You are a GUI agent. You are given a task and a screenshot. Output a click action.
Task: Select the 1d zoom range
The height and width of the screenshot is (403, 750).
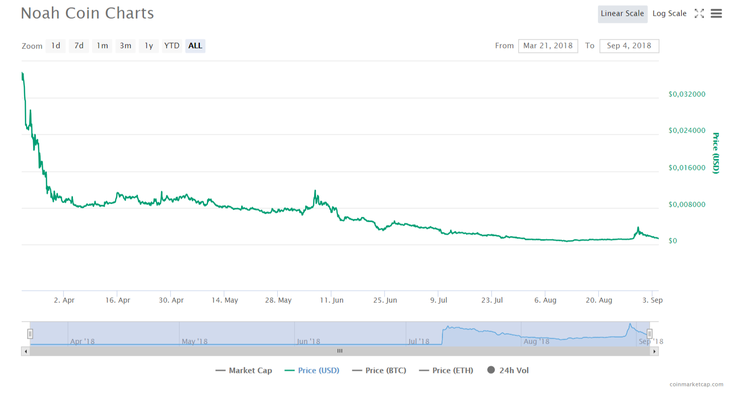56,46
